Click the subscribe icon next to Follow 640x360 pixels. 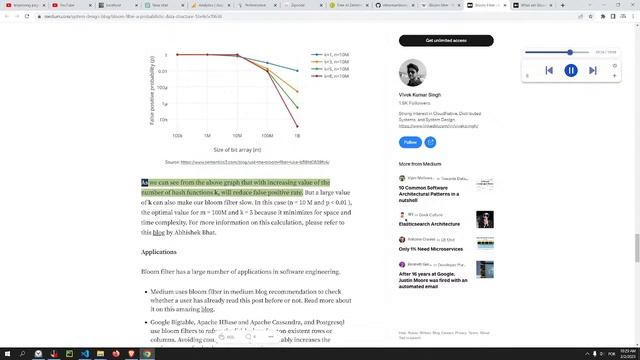(x=430, y=142)
